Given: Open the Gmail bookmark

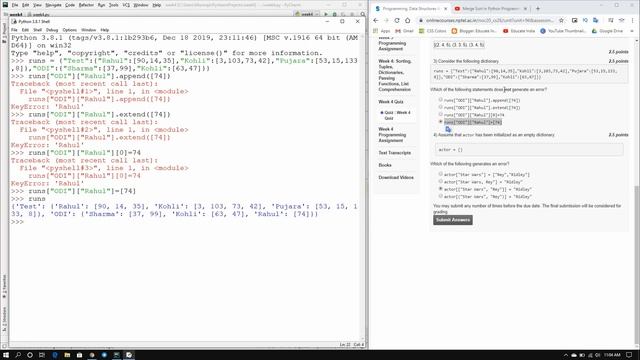Looking at the screenshot, I should (x=404, y=31).
